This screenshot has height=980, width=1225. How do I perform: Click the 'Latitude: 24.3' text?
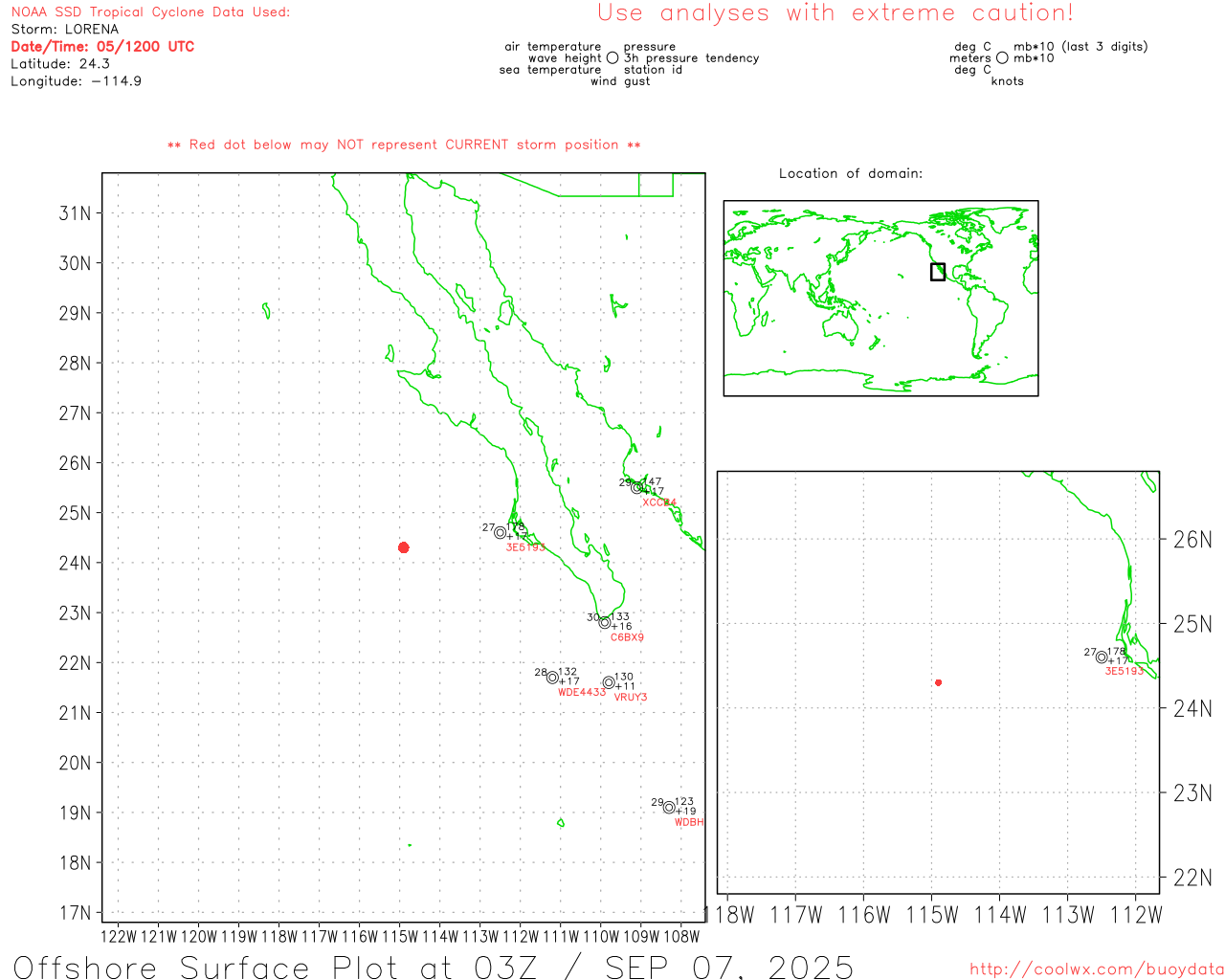60,64
